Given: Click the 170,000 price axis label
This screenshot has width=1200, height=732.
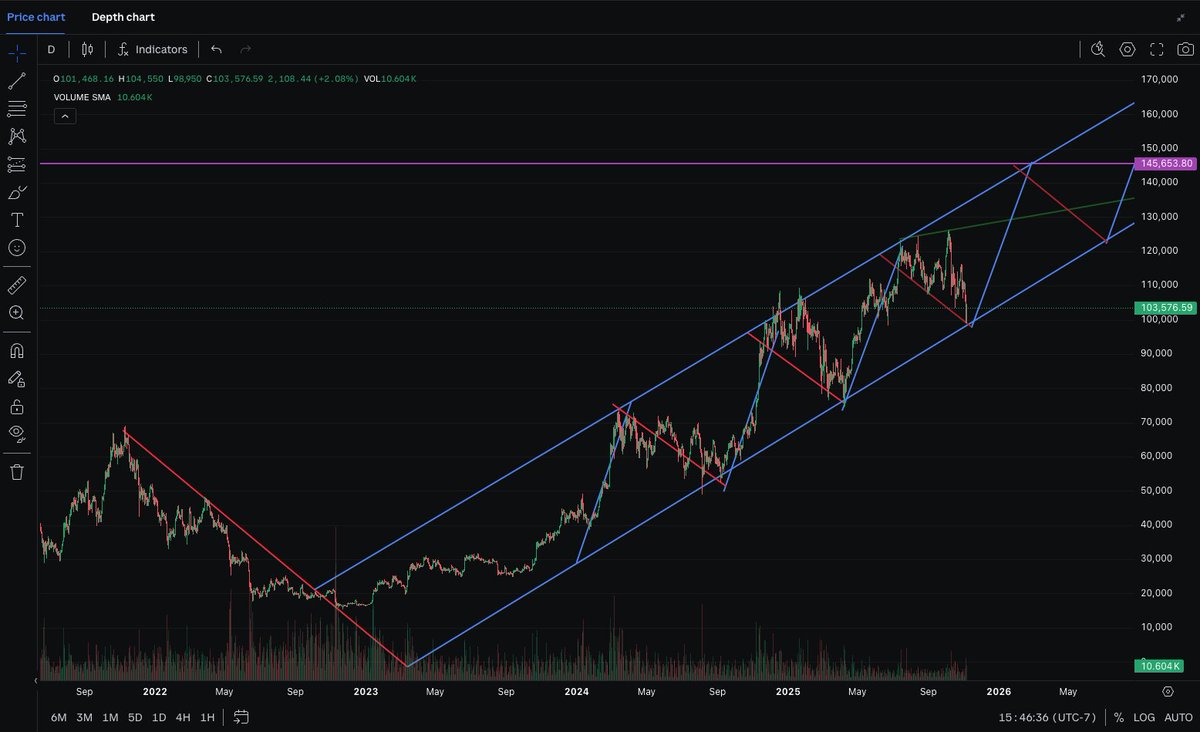Looking at the screenshot, I should (x=1160, y=78).
